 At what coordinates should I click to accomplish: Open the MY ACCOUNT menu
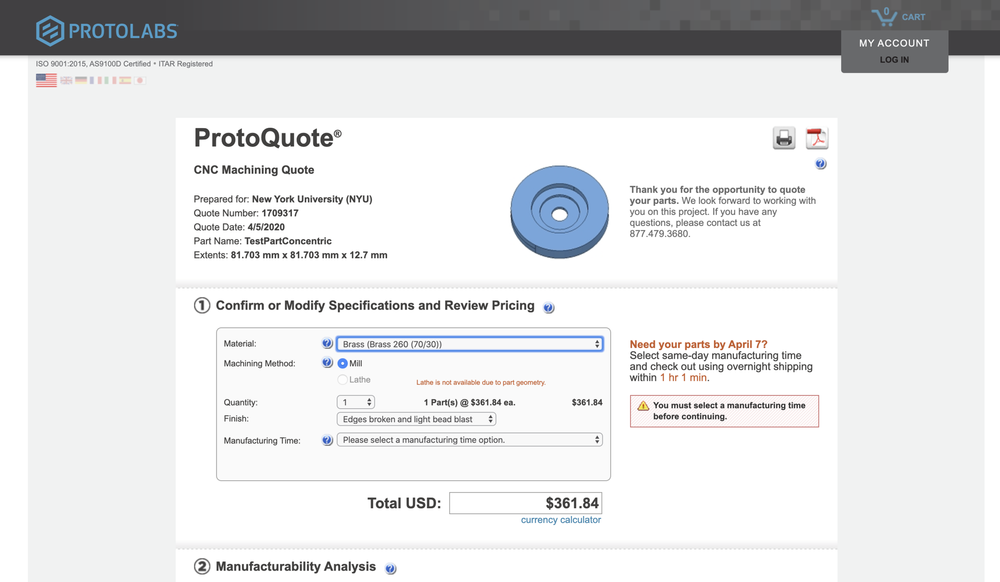(894, 43)
